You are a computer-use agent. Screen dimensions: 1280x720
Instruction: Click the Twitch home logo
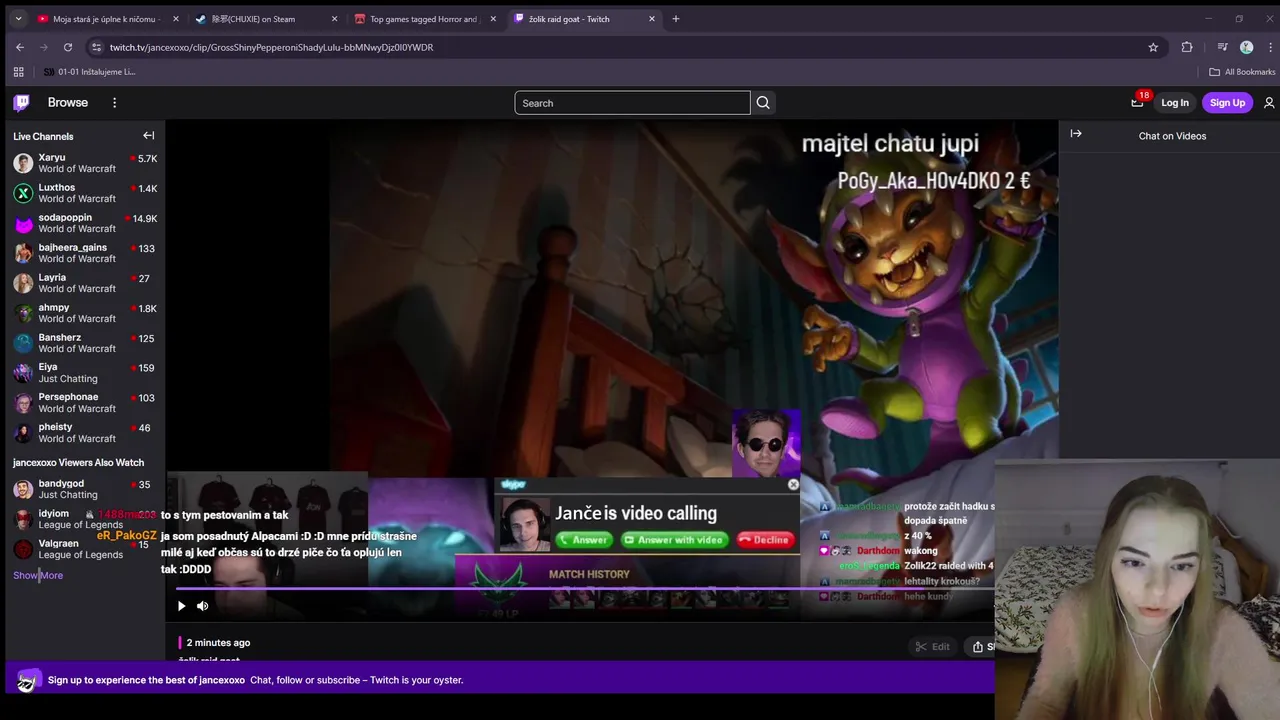click(21, 102)
